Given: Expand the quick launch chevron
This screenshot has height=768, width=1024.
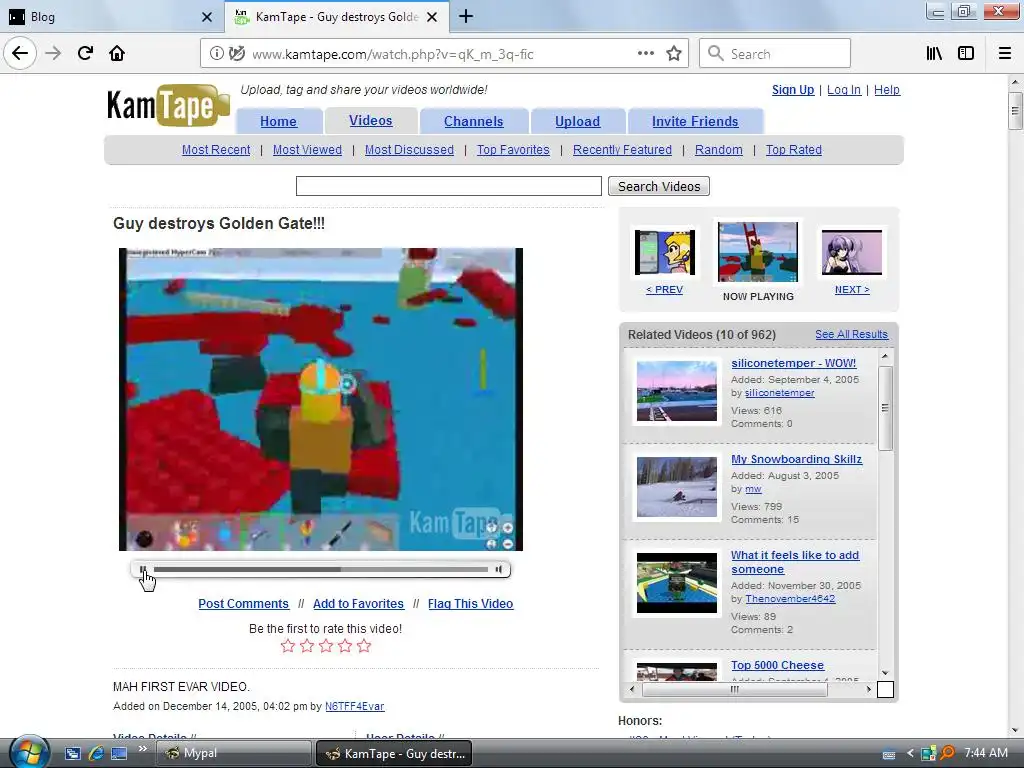Looking at the screenshot, I should coord(142,749).
